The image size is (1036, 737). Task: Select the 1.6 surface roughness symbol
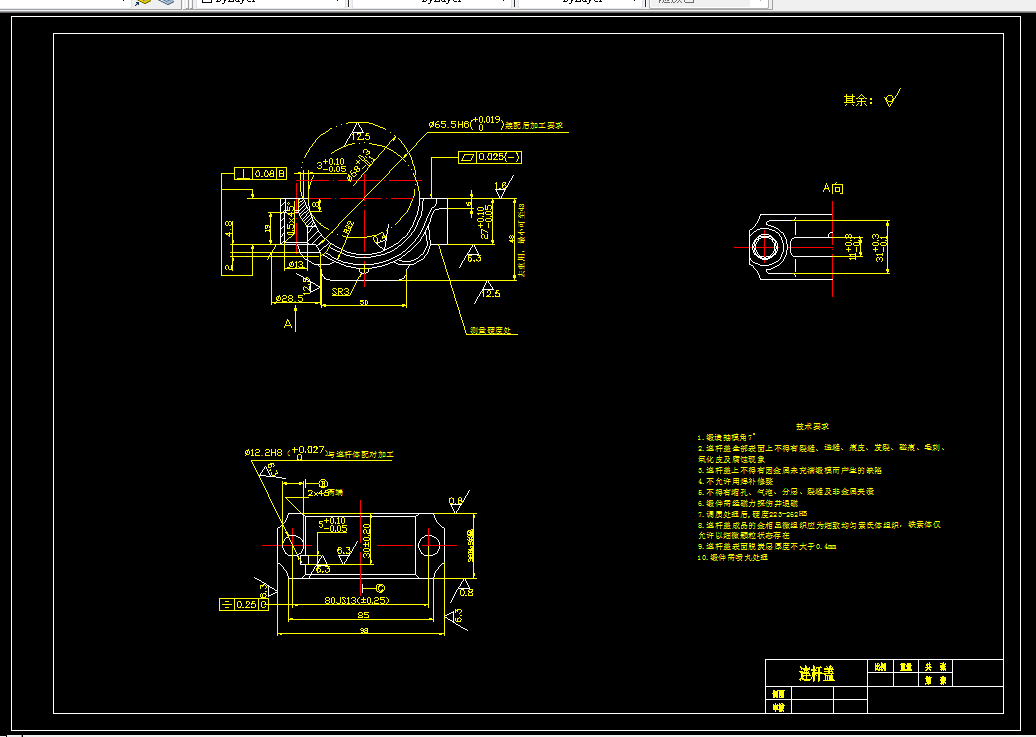coord(502,188)
